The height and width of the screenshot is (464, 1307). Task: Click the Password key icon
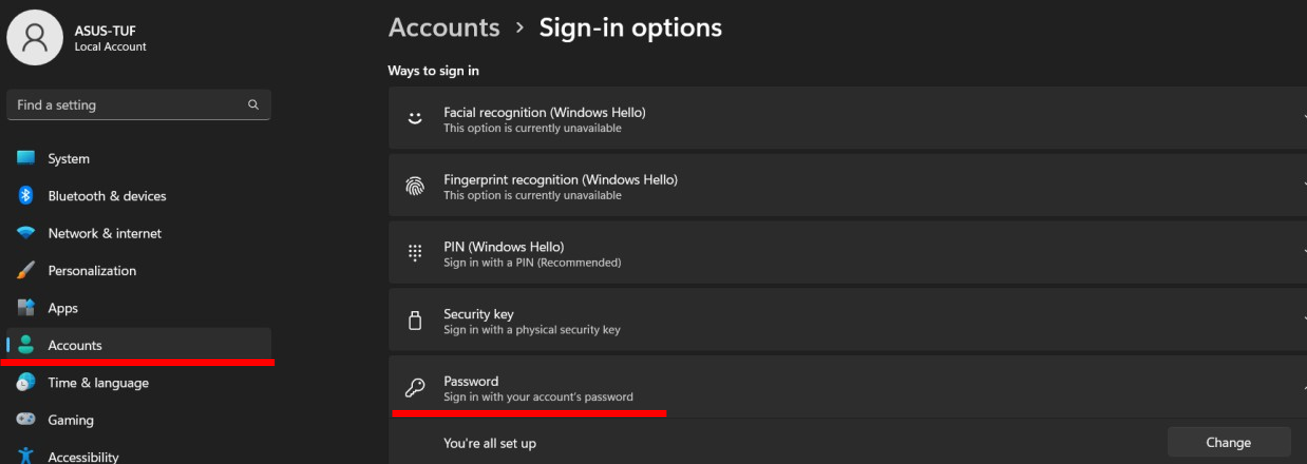(415, 388)
